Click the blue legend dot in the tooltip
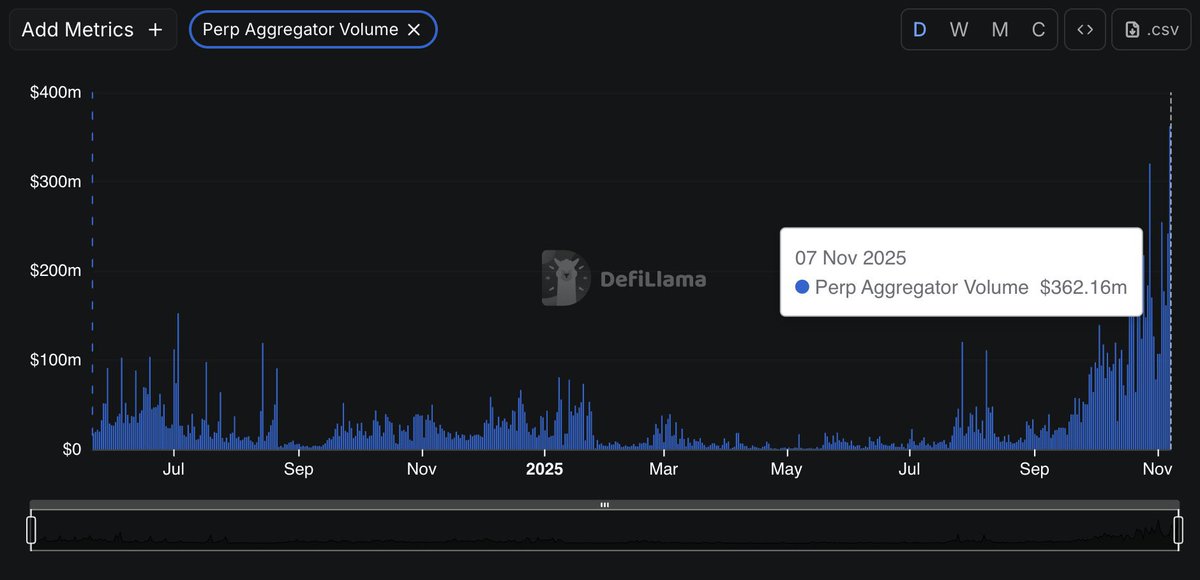 [x=802, y=287]
